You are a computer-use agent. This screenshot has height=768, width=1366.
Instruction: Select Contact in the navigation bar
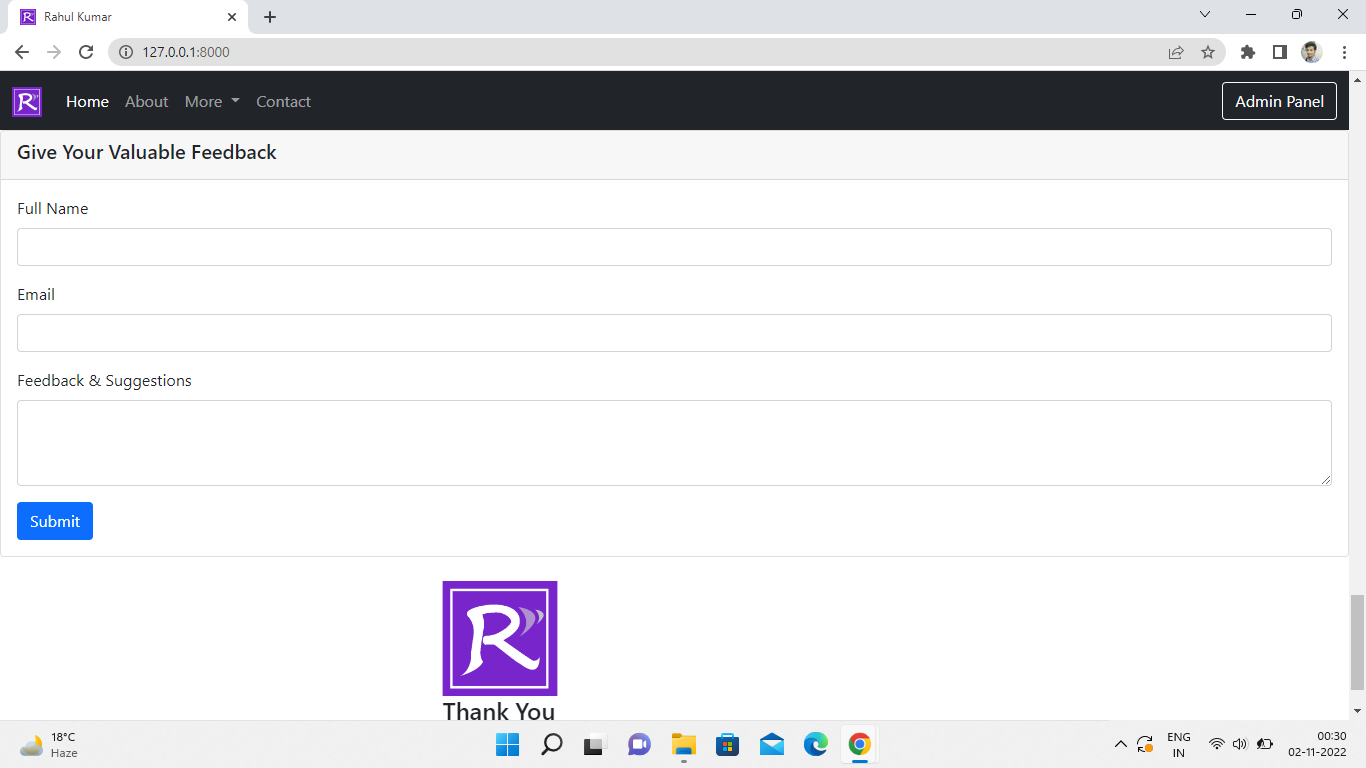point(283,101)
